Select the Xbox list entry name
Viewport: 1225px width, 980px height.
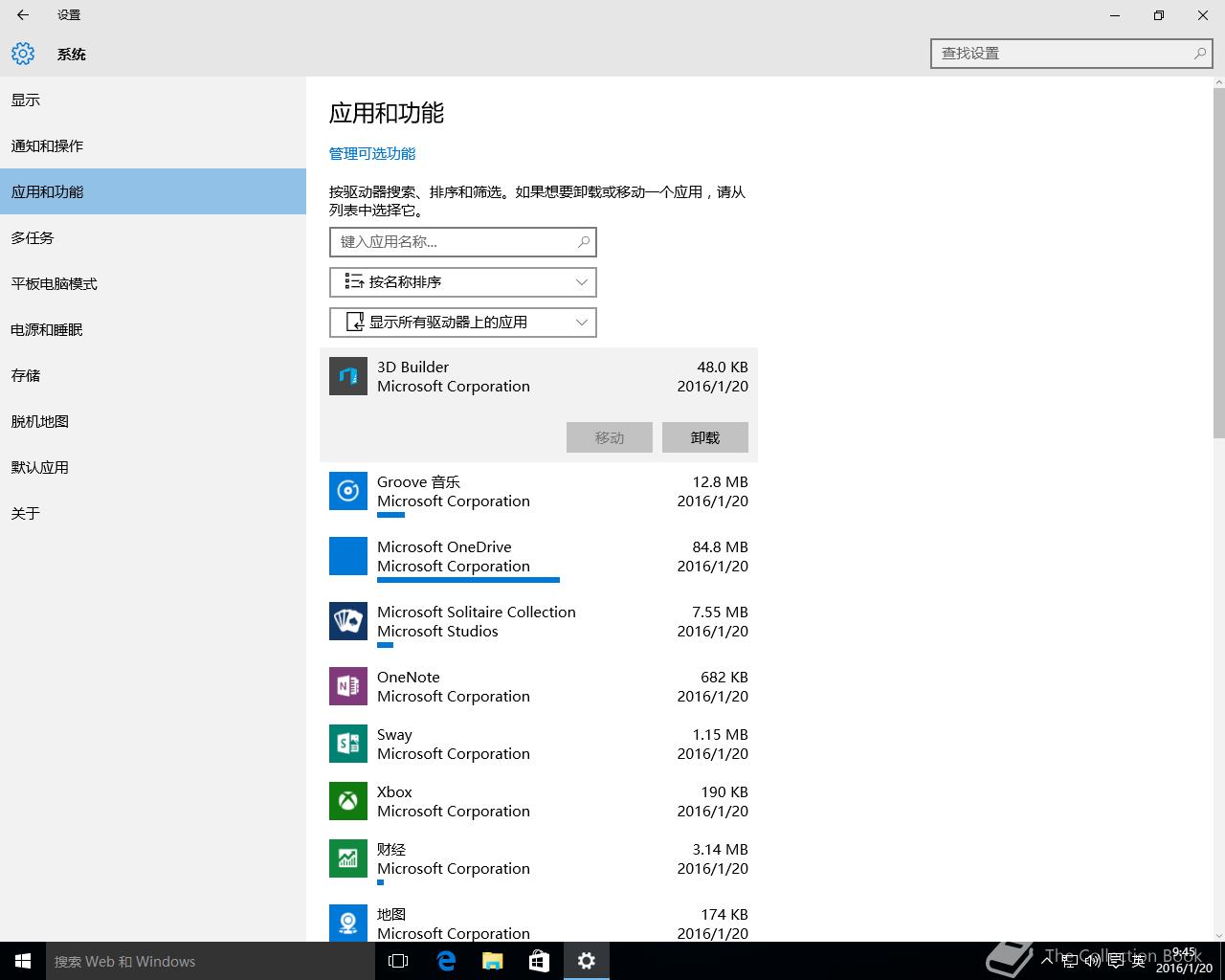point(394,792)
